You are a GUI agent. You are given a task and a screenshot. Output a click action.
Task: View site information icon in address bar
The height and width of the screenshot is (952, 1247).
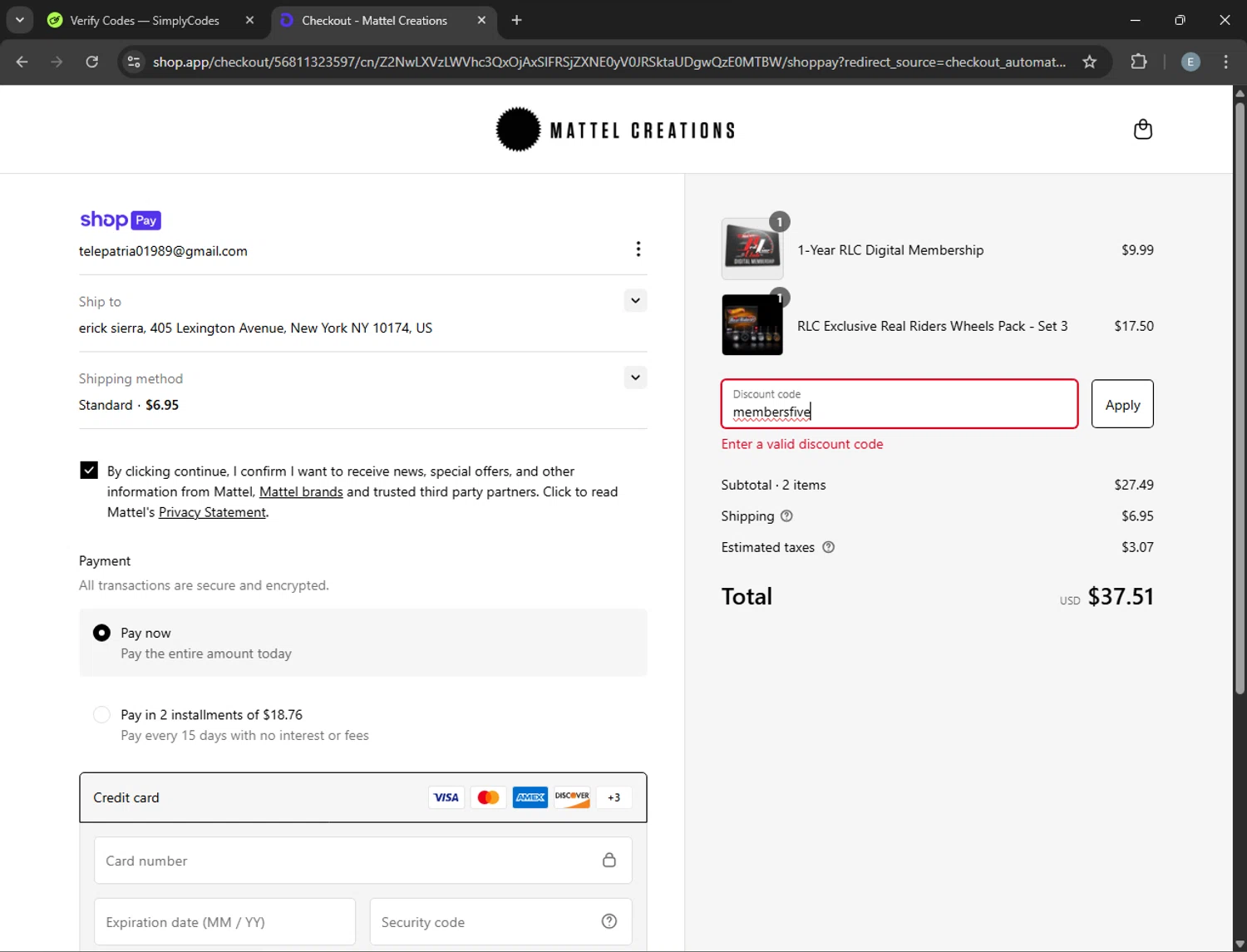coord(134,62)
